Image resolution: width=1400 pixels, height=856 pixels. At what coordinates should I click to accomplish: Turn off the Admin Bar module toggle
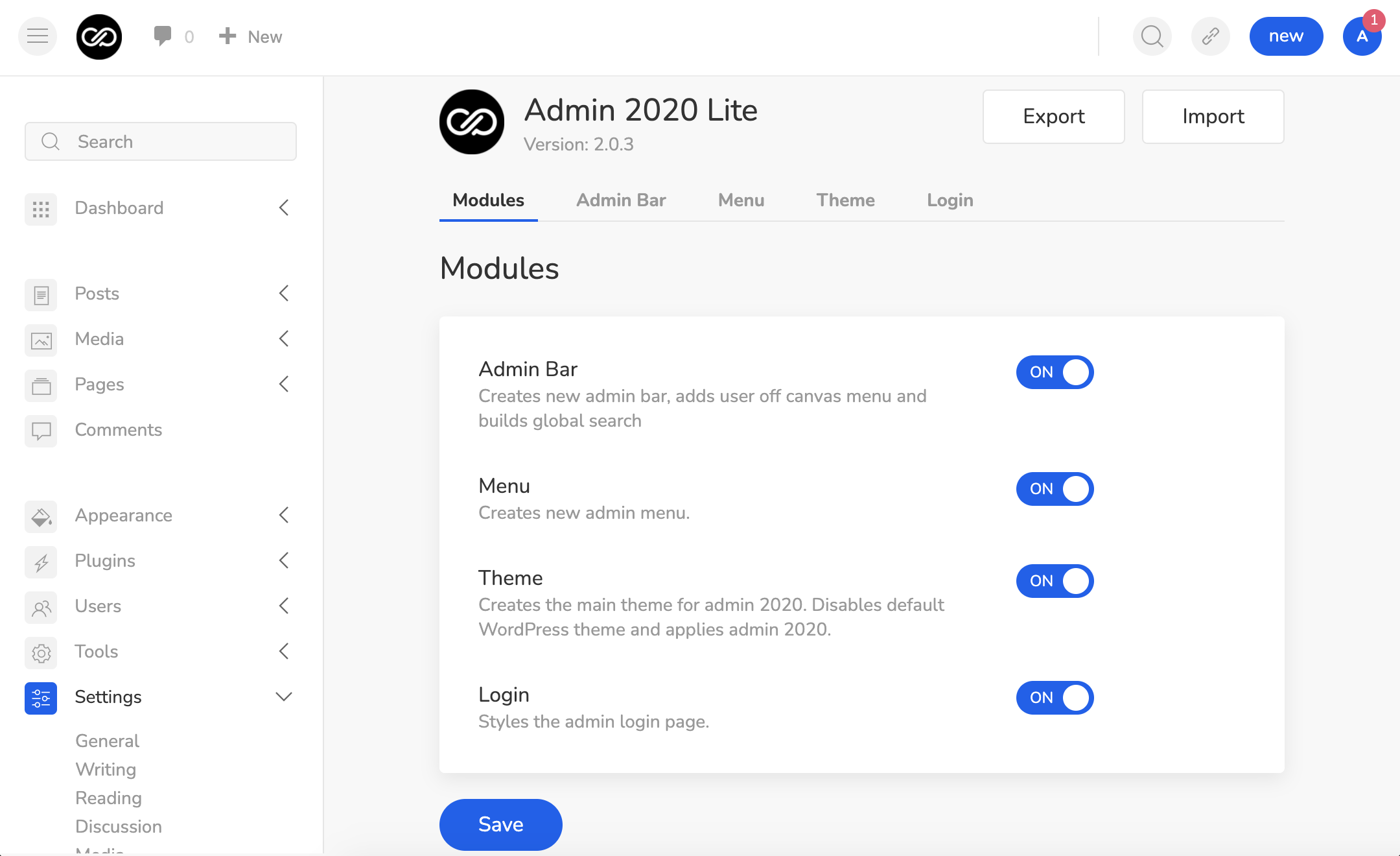pos(1055,372)
